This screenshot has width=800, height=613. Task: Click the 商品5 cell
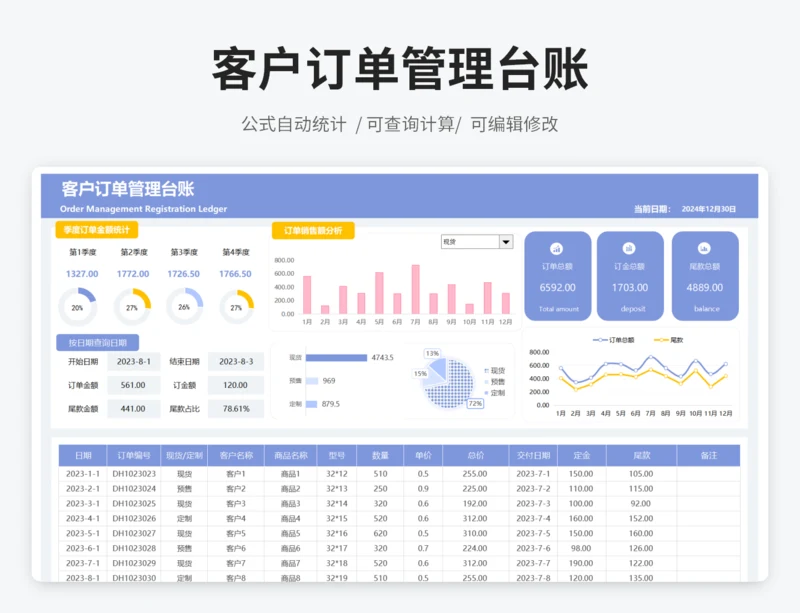pos(291,533)
